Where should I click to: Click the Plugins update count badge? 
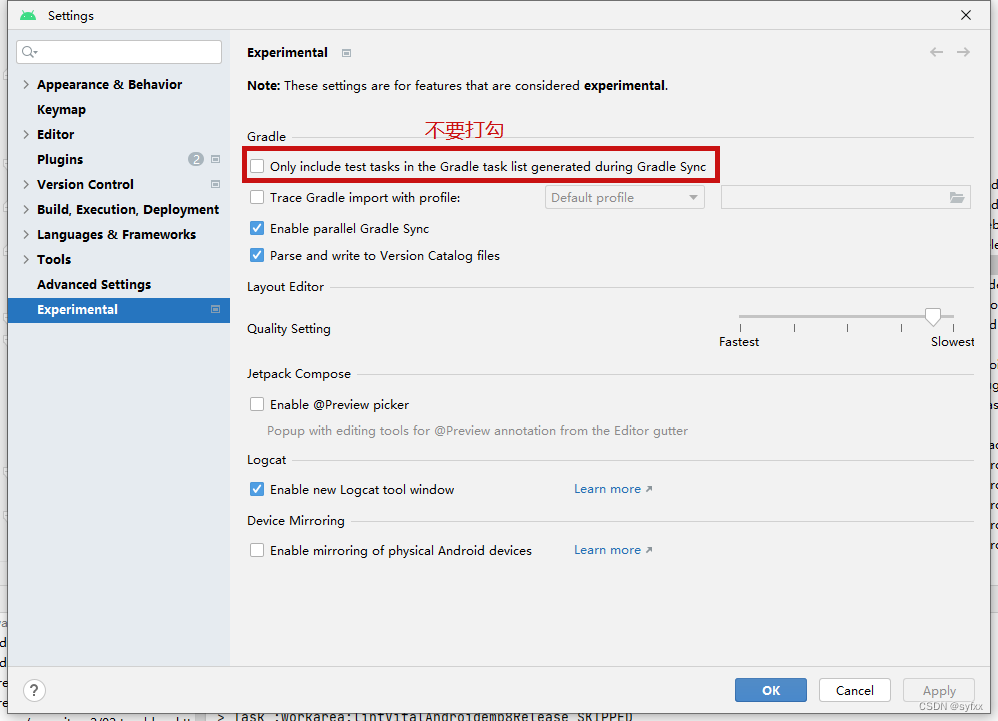pyautogui.click(x=196, y=159)
